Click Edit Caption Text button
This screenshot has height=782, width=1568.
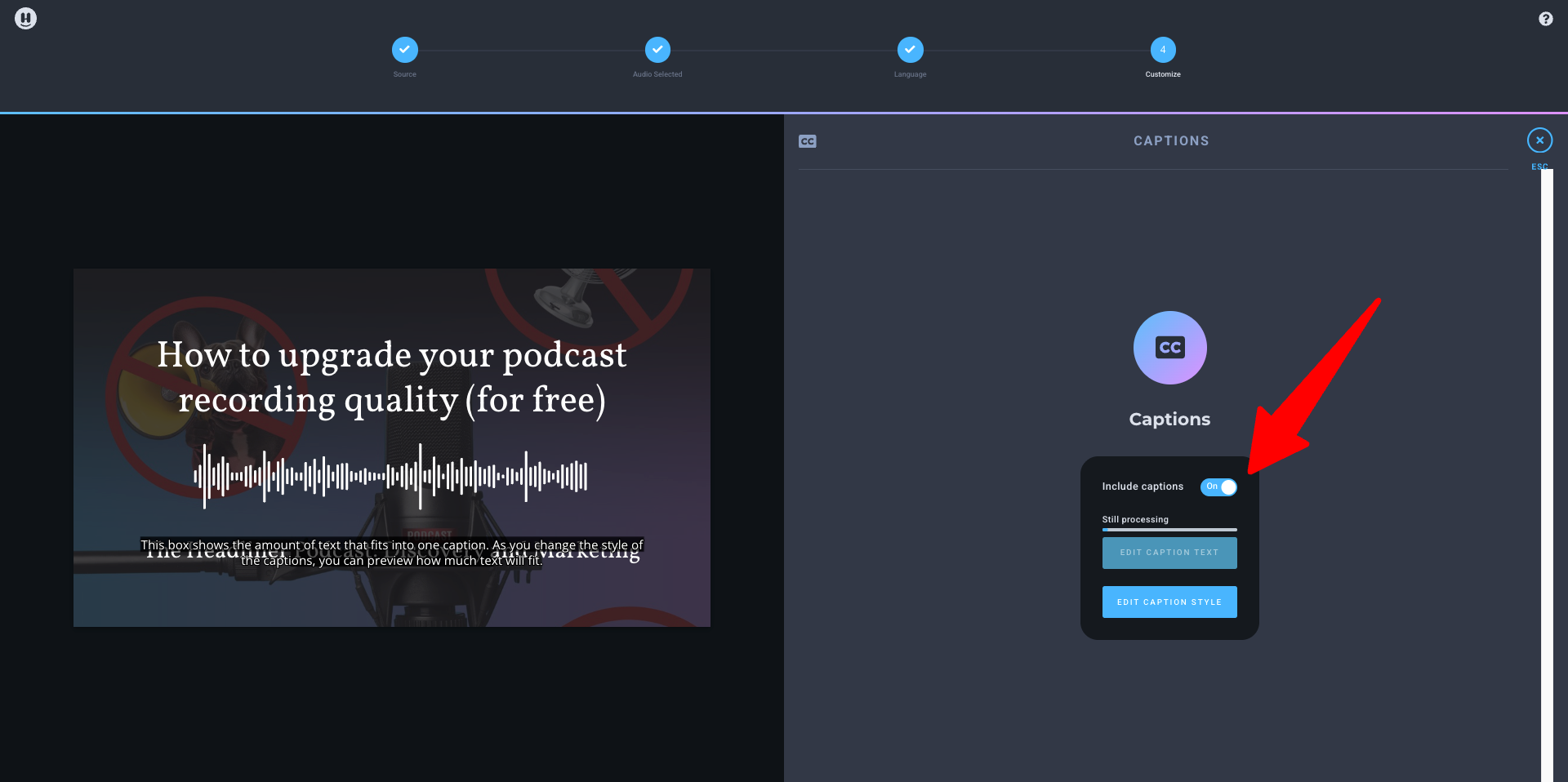pyautogui.click(x=1169, y=553)
